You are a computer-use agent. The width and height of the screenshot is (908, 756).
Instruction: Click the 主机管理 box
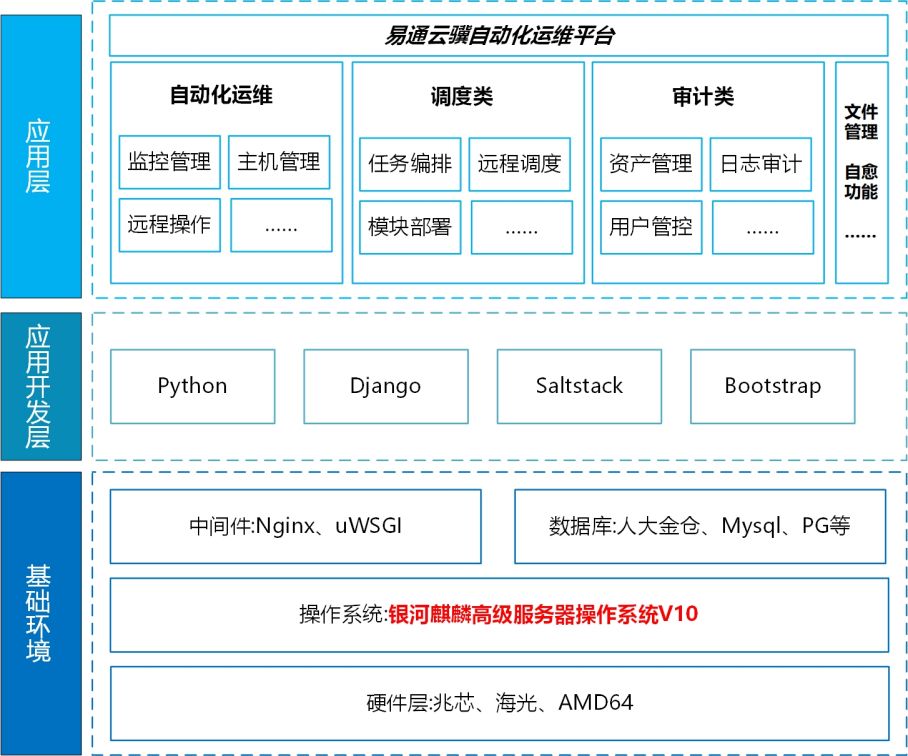pyautogui.click(x=279, y=162)
